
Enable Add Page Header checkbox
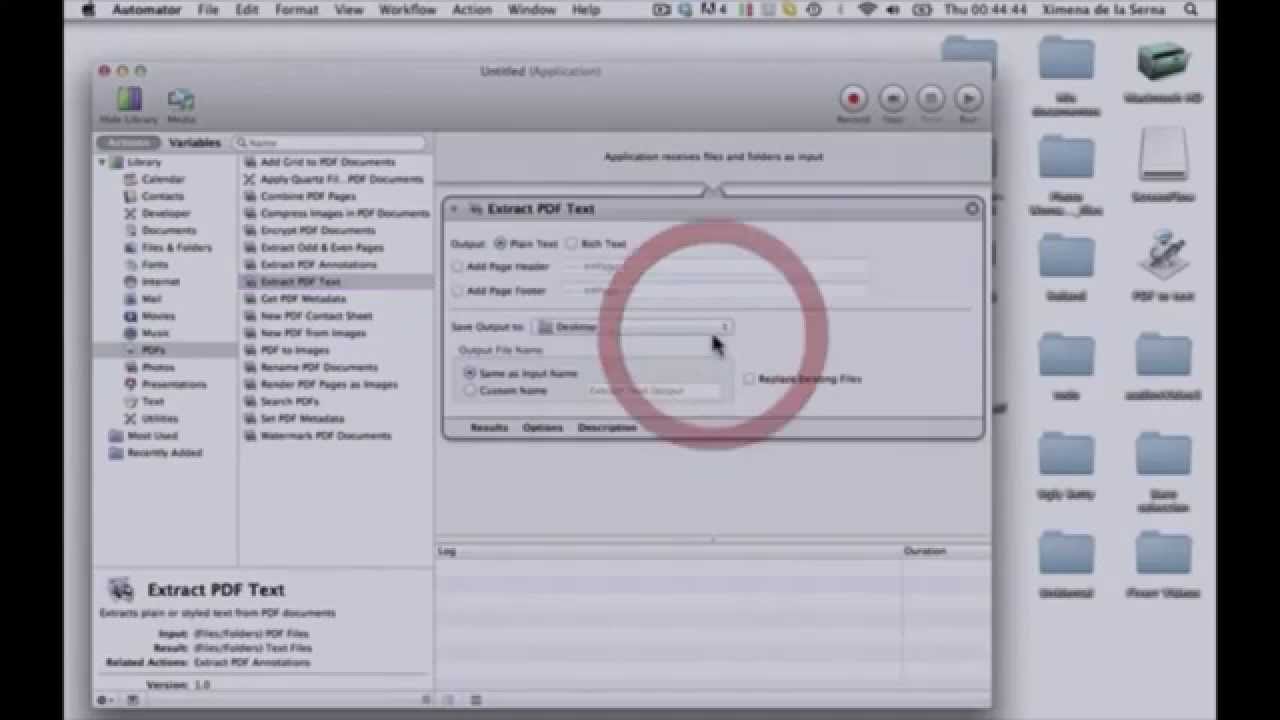(458, 267)
